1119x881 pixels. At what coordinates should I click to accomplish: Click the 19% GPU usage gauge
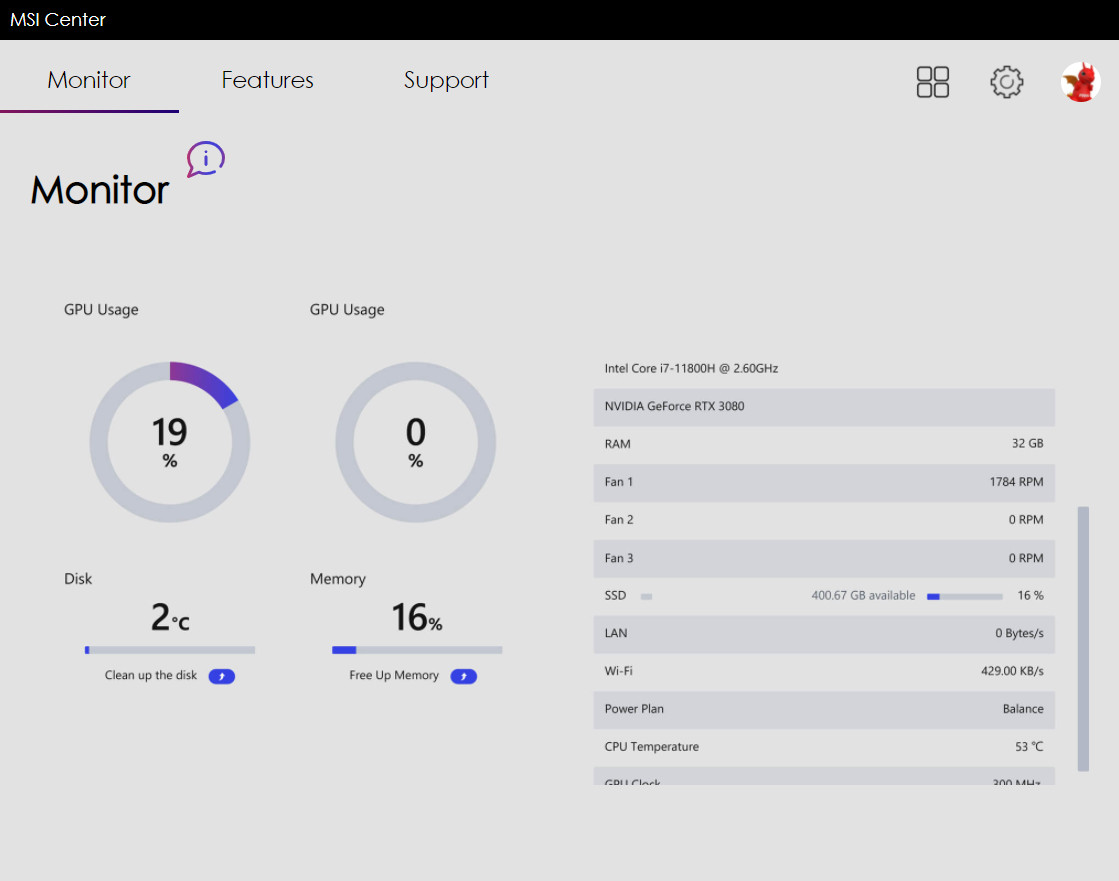(170, 442)
